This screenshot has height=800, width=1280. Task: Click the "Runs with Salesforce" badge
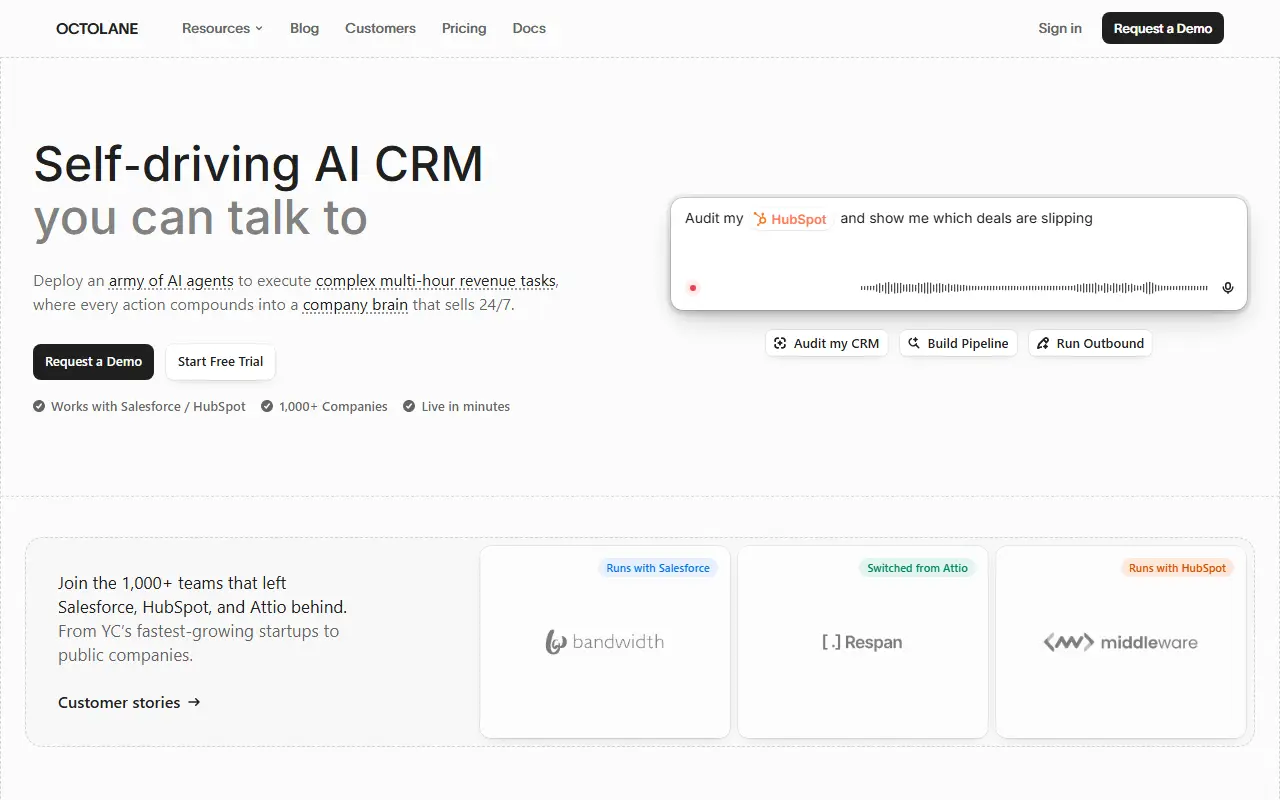(x=658, y=568)
